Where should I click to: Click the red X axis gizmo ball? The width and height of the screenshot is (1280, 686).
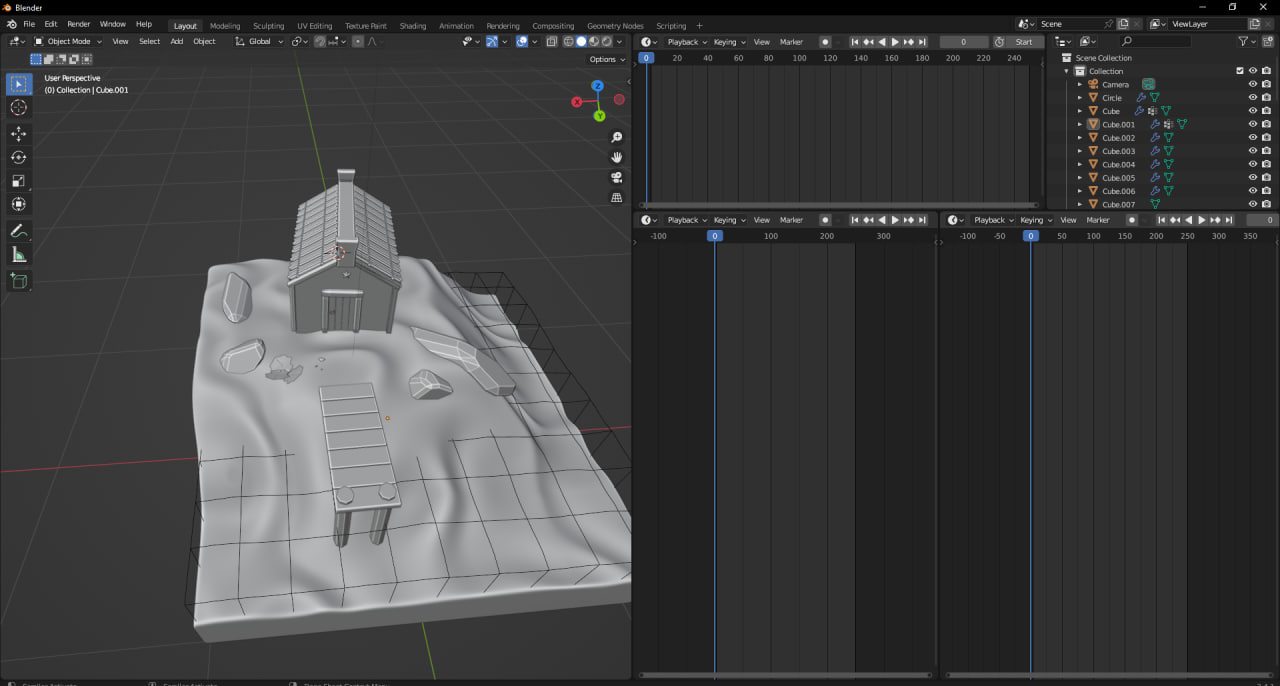click(577, 101)
